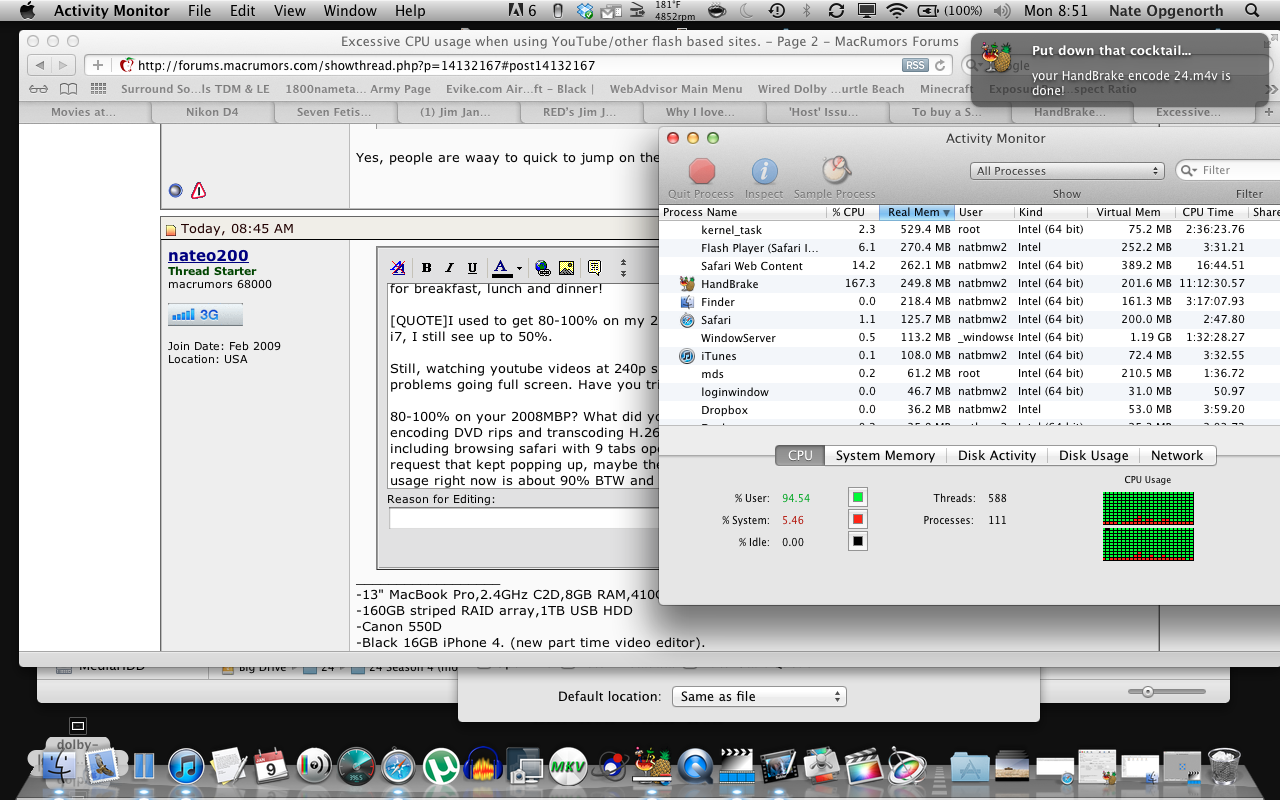This screenshot has width=1280, height=800.
Task: Apply the text color A button
Action: 501,268
